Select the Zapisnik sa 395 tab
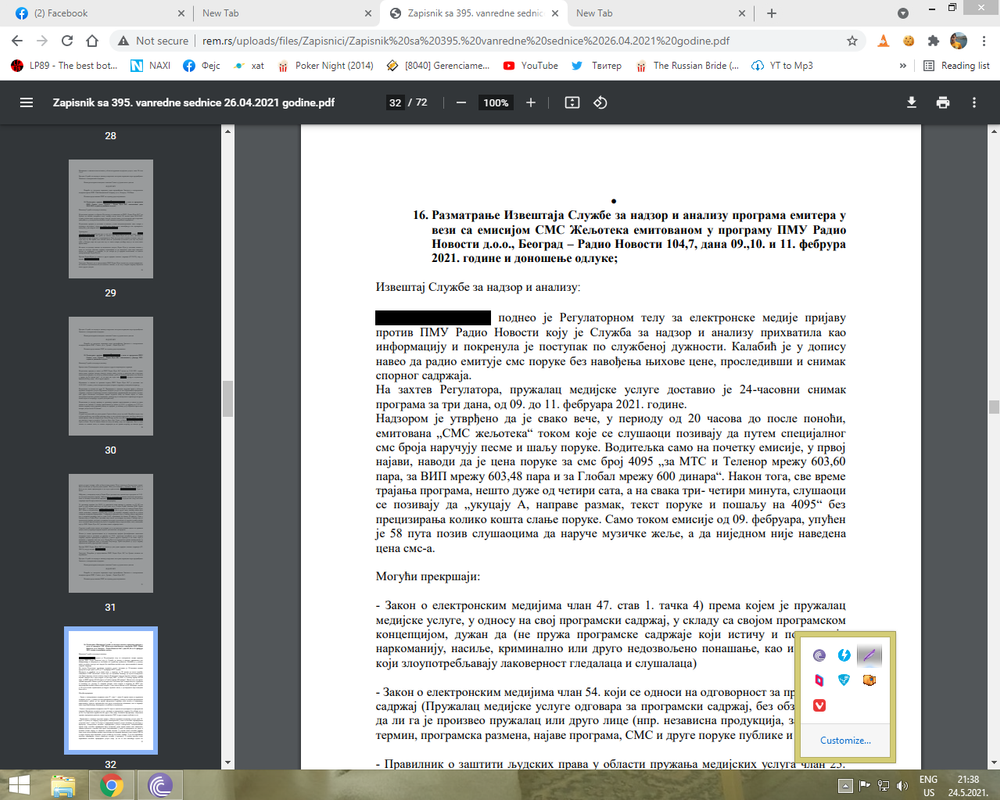 [x=473, y=13]
